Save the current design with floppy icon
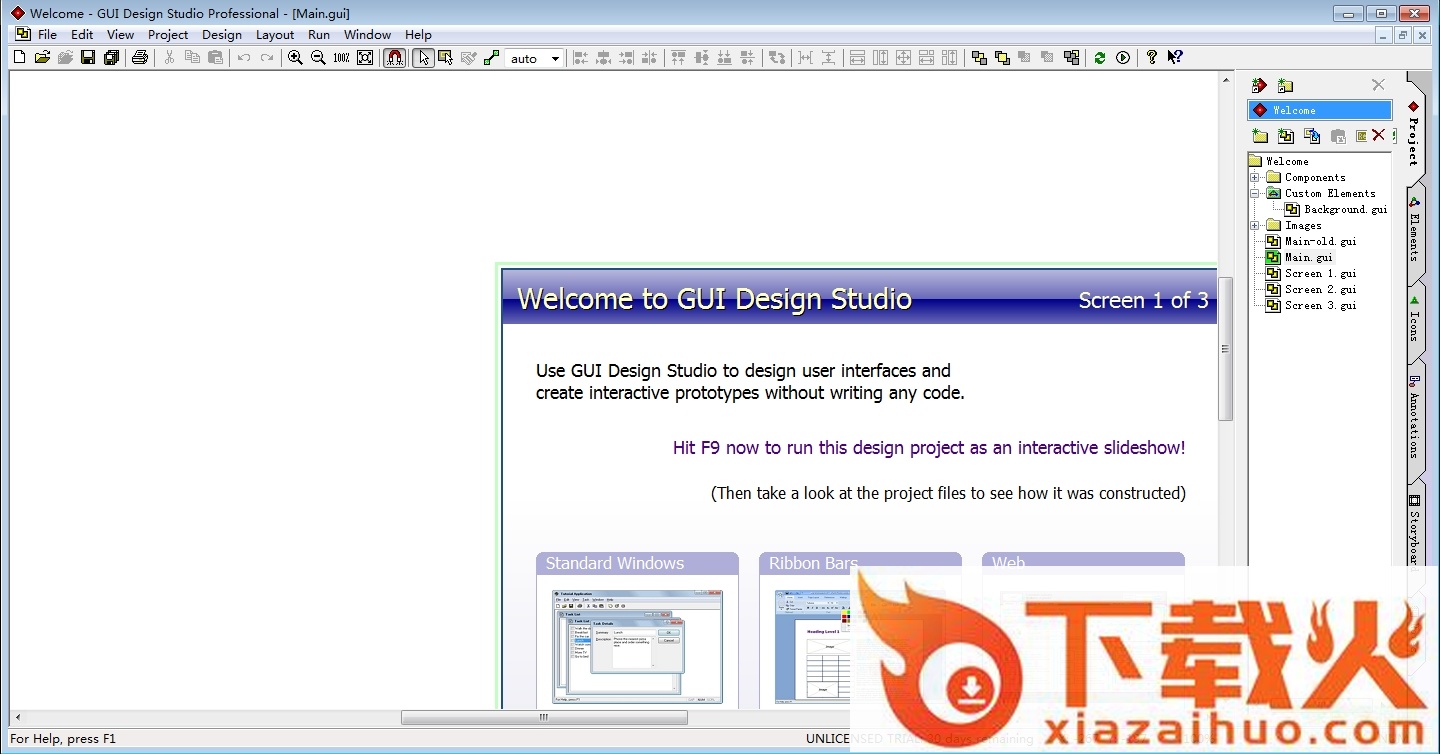1440x754 pixels. [88, 58]
